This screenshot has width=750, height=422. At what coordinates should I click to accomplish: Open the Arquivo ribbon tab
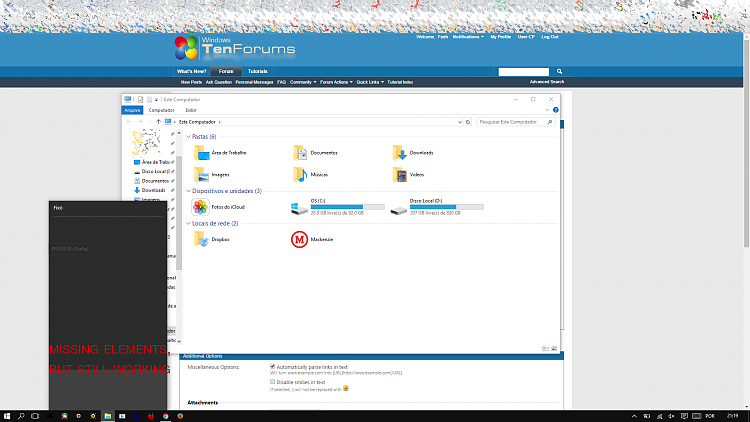(x=132, y=110)
